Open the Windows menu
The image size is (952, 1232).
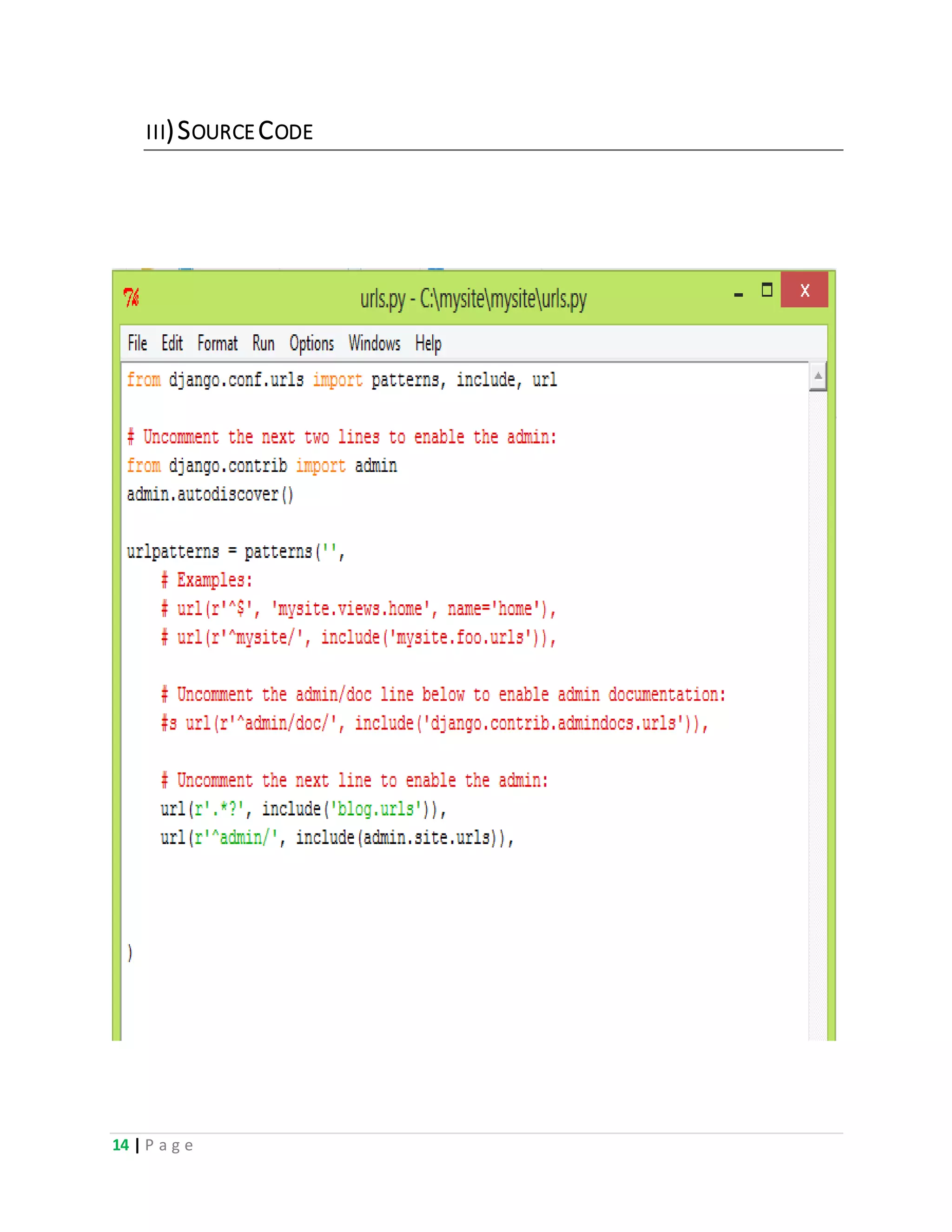(374, 343)
